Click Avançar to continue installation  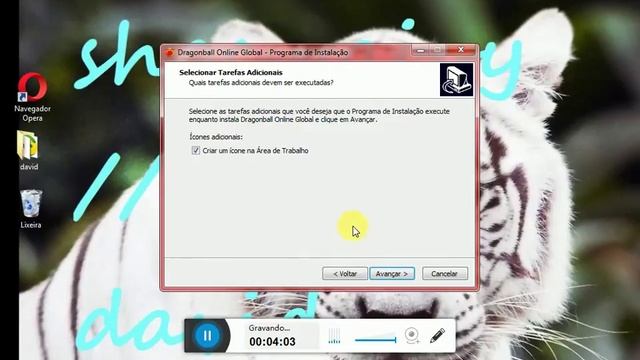tap(392, 273)
